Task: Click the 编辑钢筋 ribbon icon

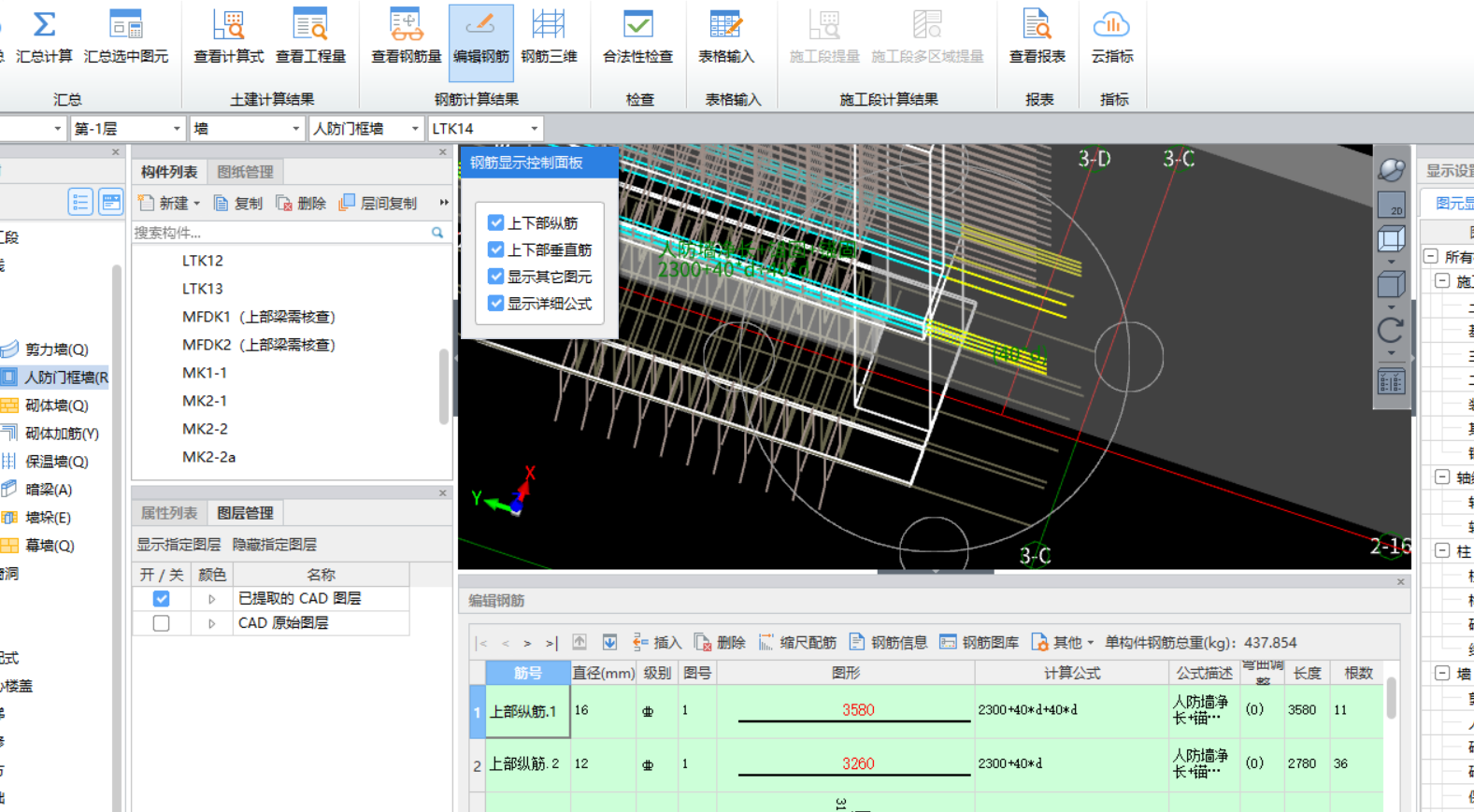Action: pyautogui.click(x=480, y=37)
